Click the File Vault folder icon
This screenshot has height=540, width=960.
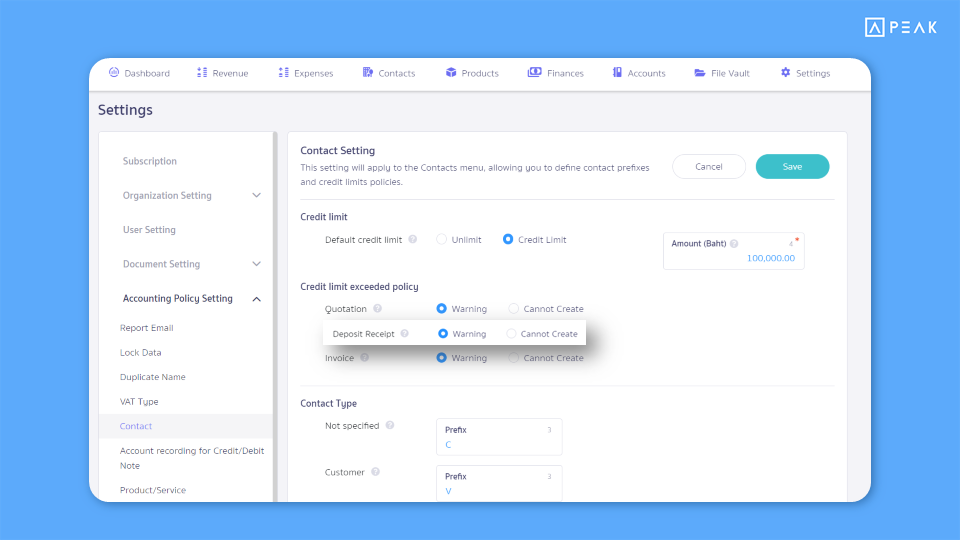(700, 72)
